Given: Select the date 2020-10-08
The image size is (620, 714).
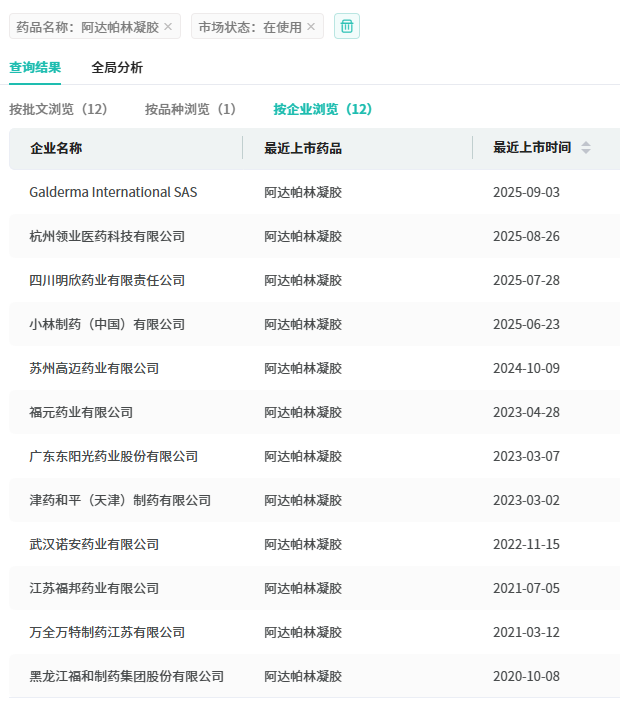Looking at the screenshot, I should point(527,676).
